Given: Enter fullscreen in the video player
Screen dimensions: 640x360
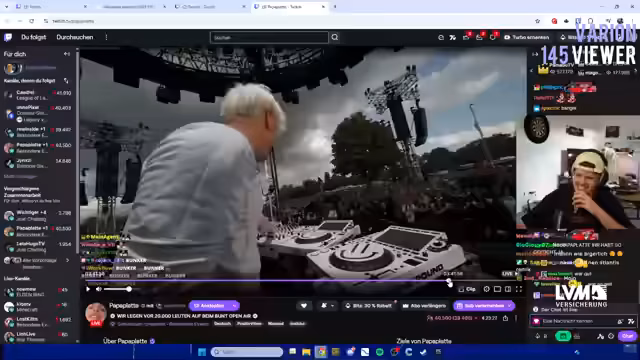Looking at the screenshot, I should point(519,289).
